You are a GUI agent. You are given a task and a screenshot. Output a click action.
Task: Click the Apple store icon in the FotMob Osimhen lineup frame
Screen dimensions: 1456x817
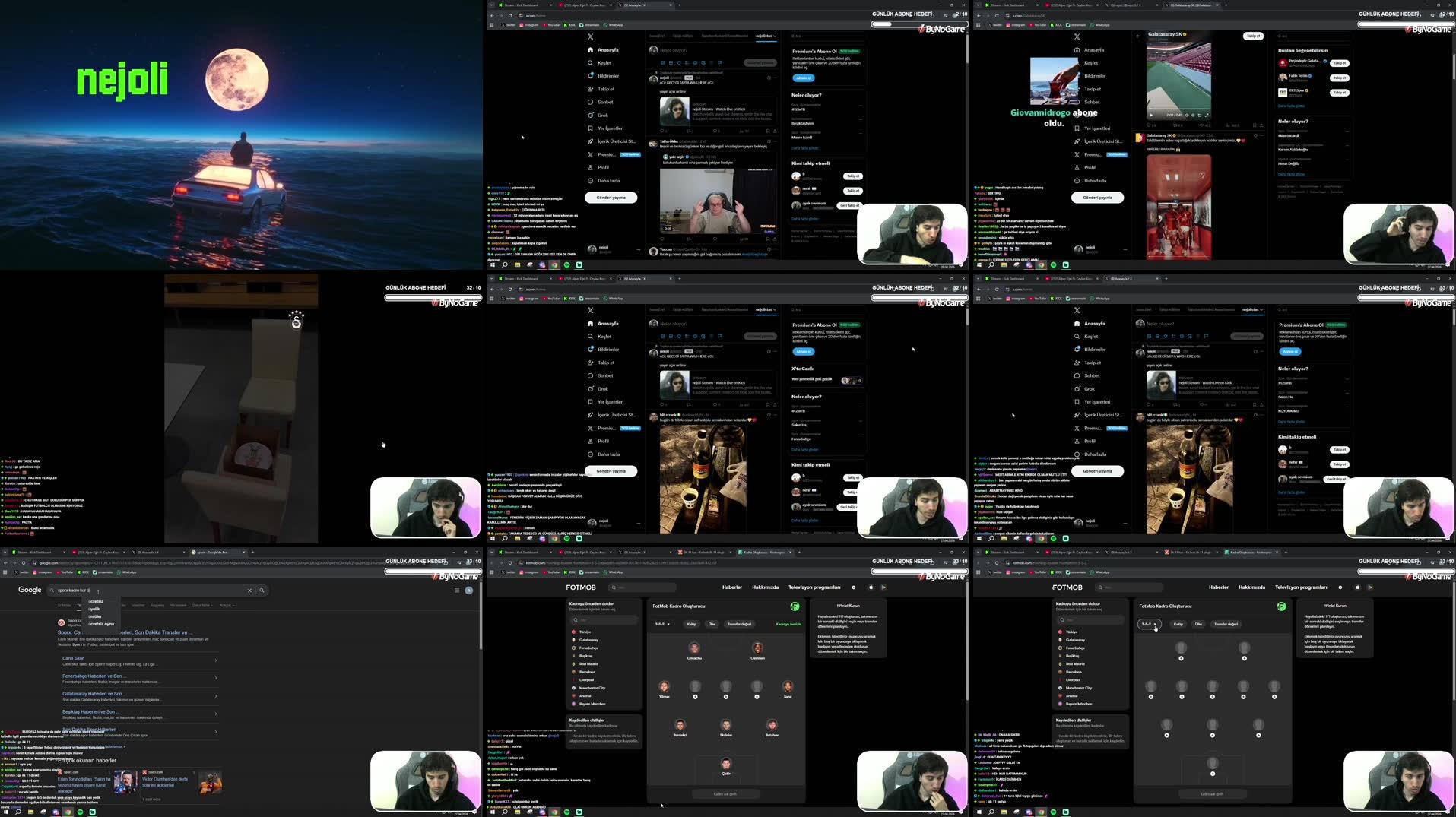point(871,587)
